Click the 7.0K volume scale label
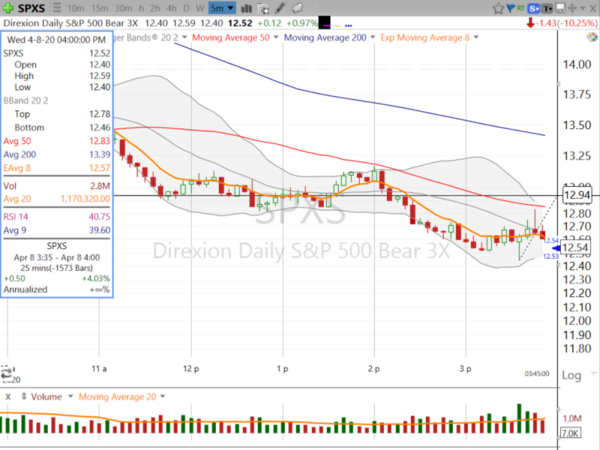Screen dimensions: 600x450 [x=570, y=433]
